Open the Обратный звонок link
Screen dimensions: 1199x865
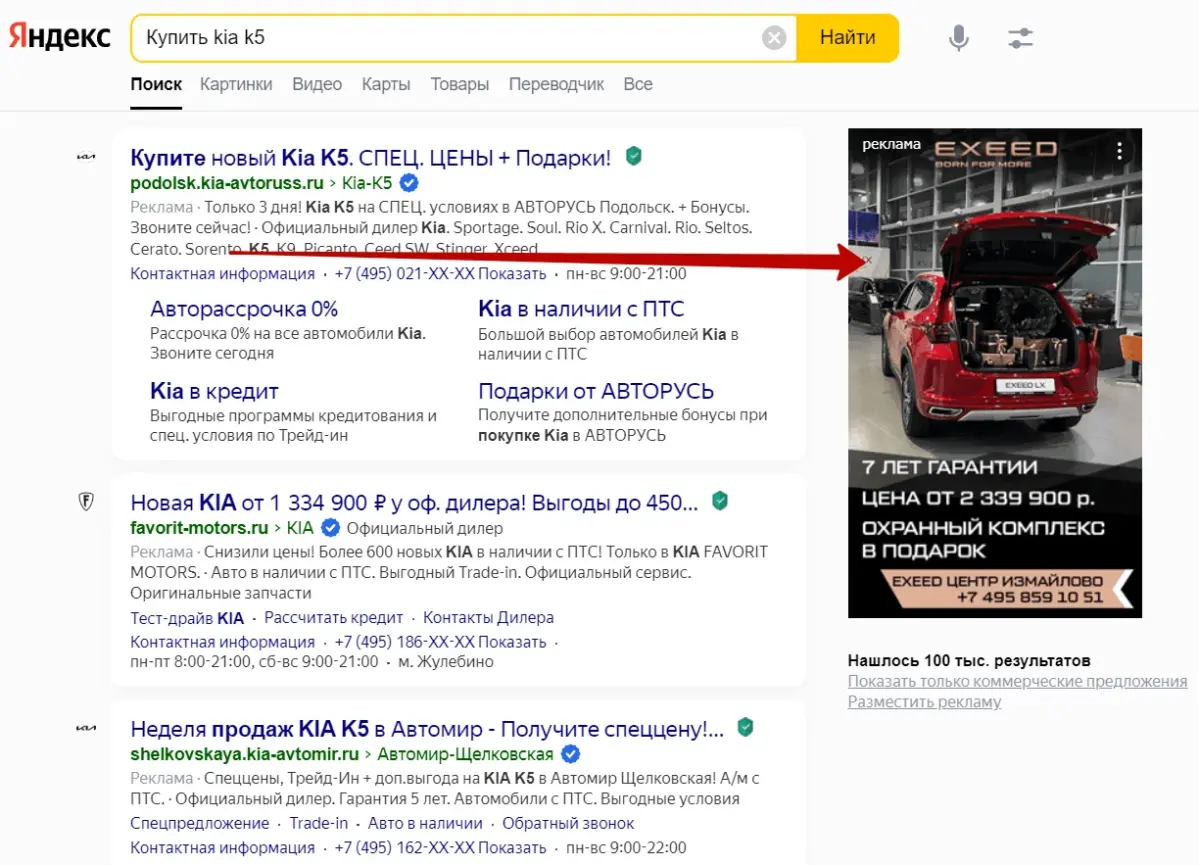[x=568, y=824]
